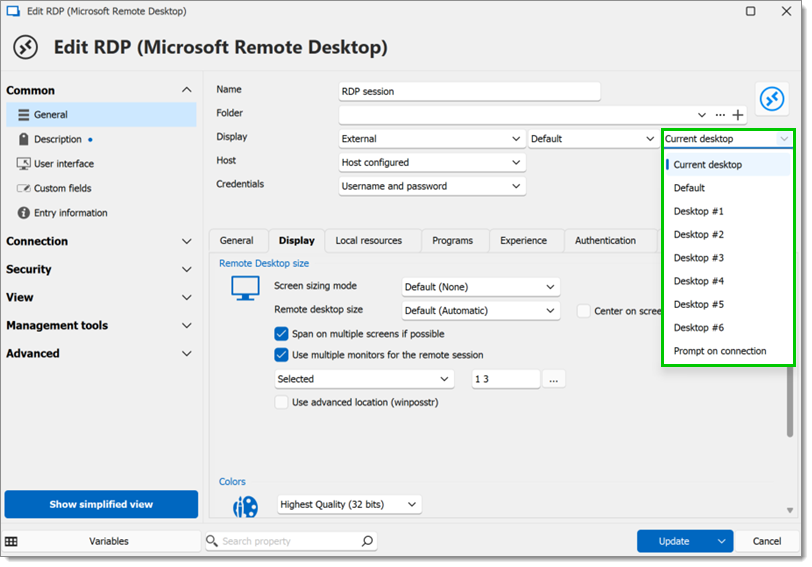Click the Search property field

coord(290,541)
